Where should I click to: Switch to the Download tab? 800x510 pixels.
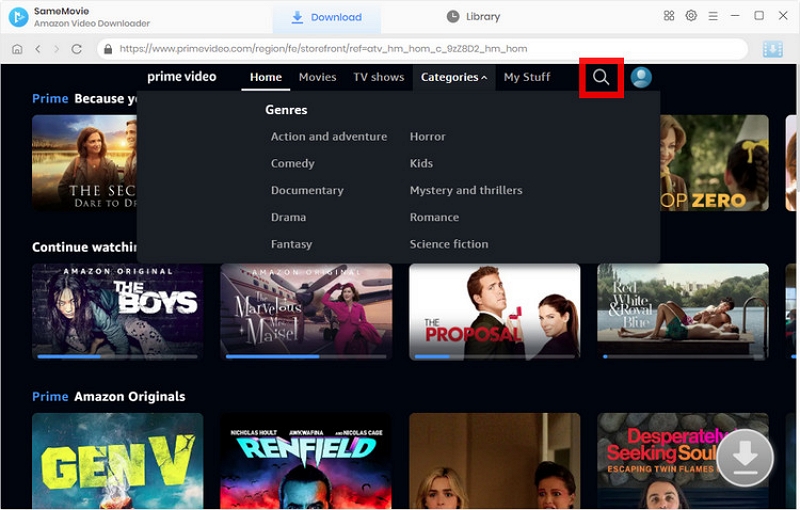tap(327, 17)
